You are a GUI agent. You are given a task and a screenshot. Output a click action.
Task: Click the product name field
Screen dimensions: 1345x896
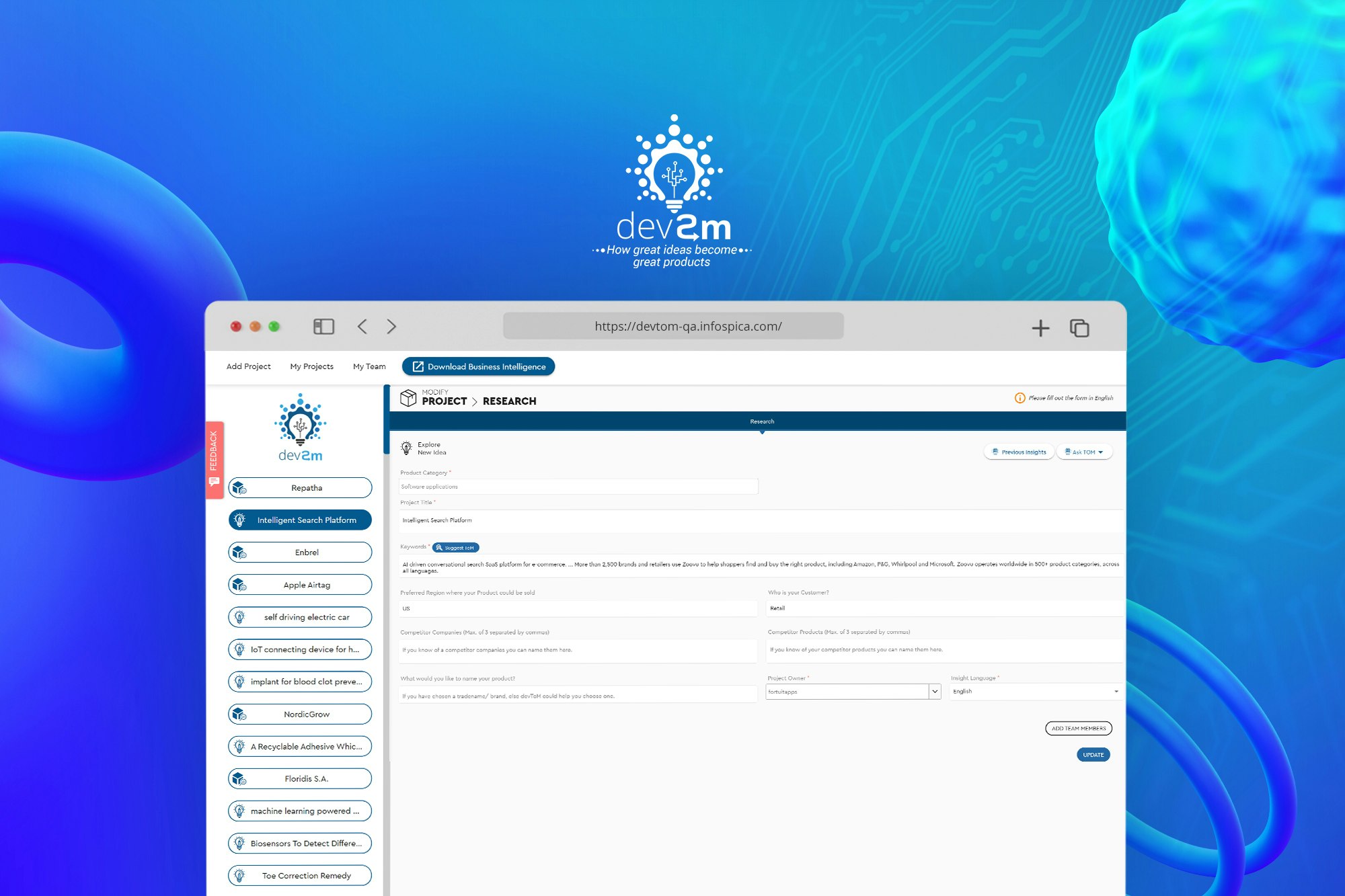pyautogui.click(x=578, y=696)
